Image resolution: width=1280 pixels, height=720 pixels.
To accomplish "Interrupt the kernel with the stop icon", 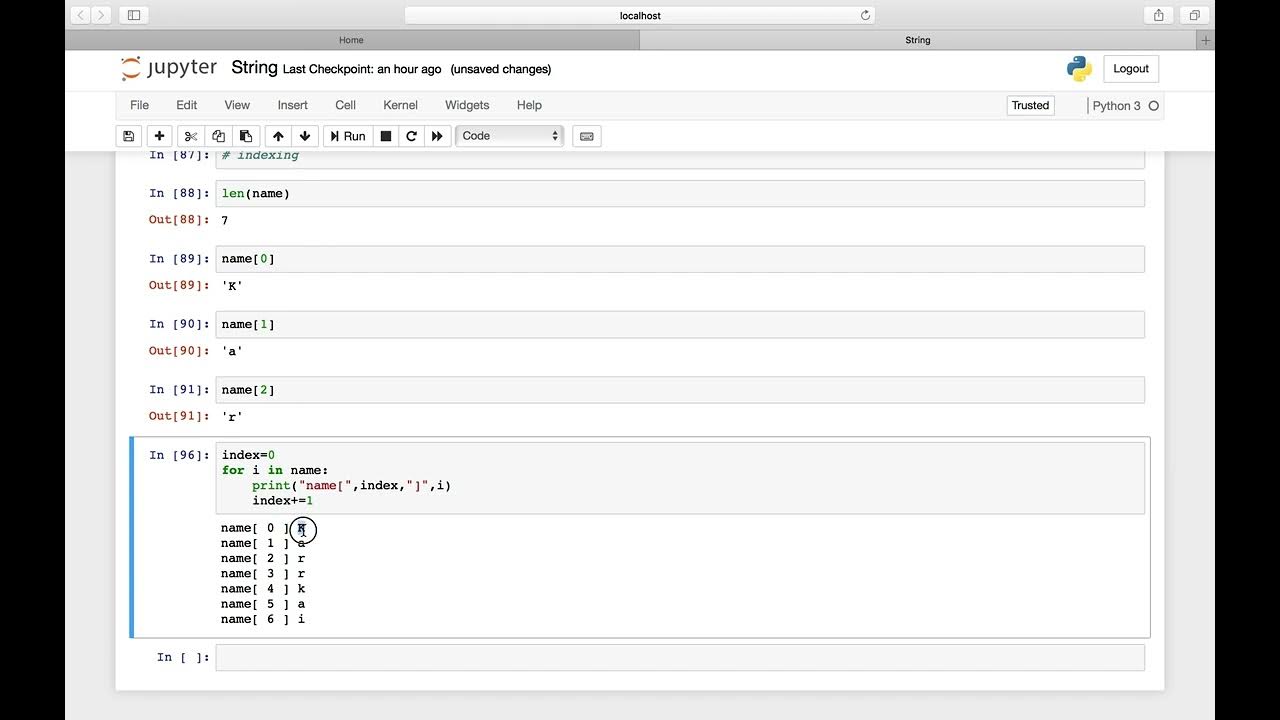I will click(x=386, y=136).
